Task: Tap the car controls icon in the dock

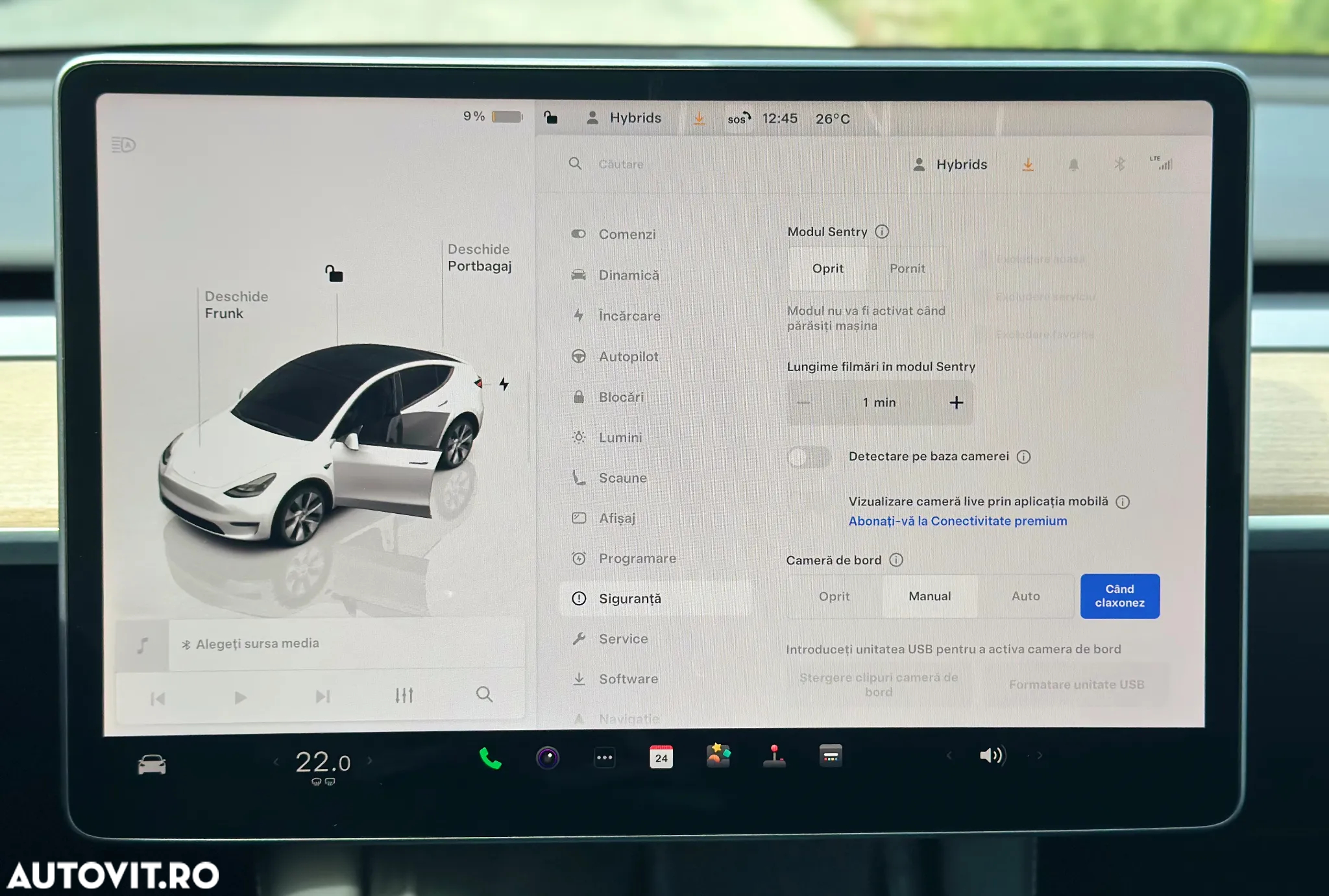Action: [x=152, y=765]
